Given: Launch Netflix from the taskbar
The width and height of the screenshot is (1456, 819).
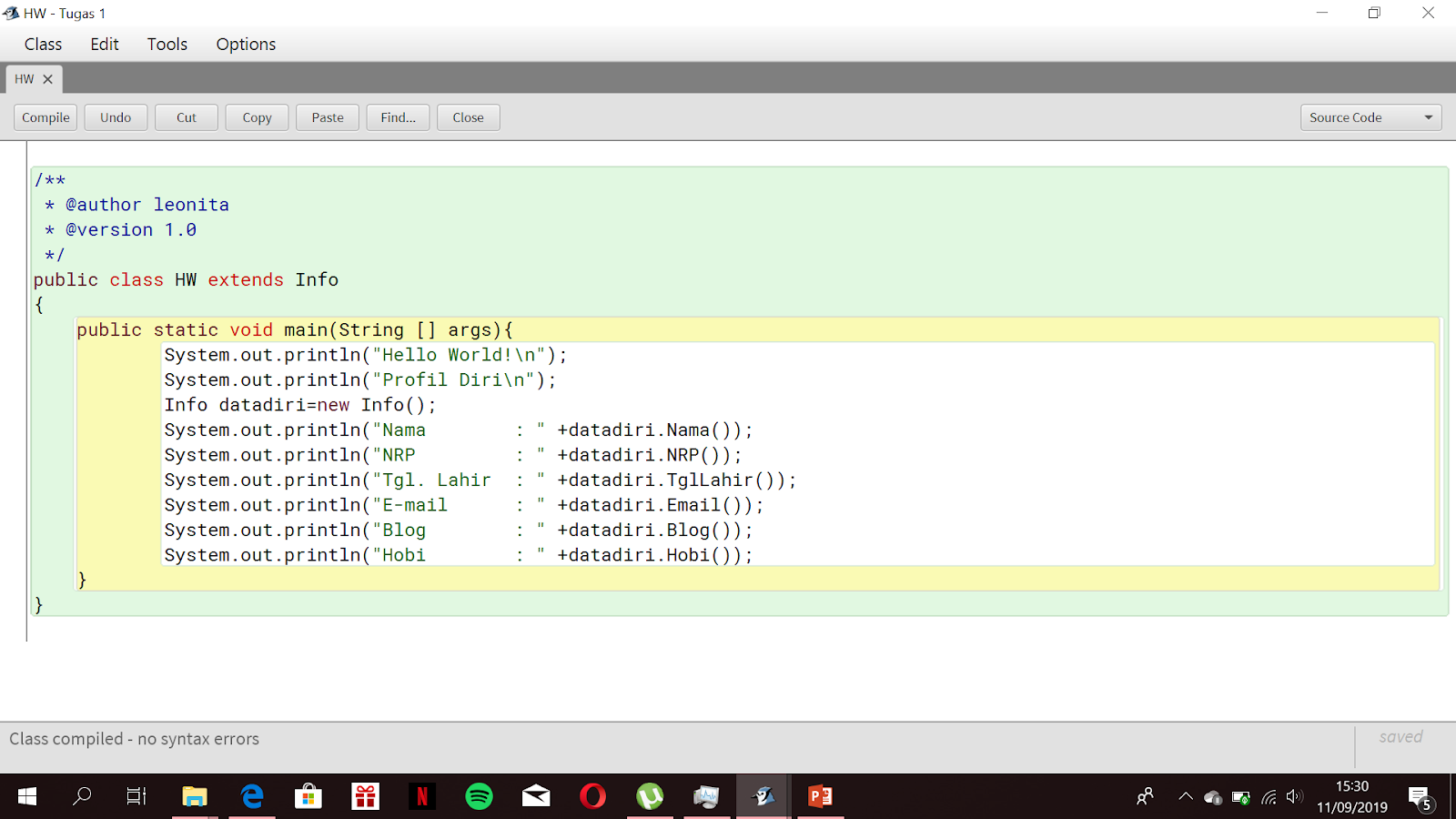Looking at the screenshot, I should click(x=422, y=796).
